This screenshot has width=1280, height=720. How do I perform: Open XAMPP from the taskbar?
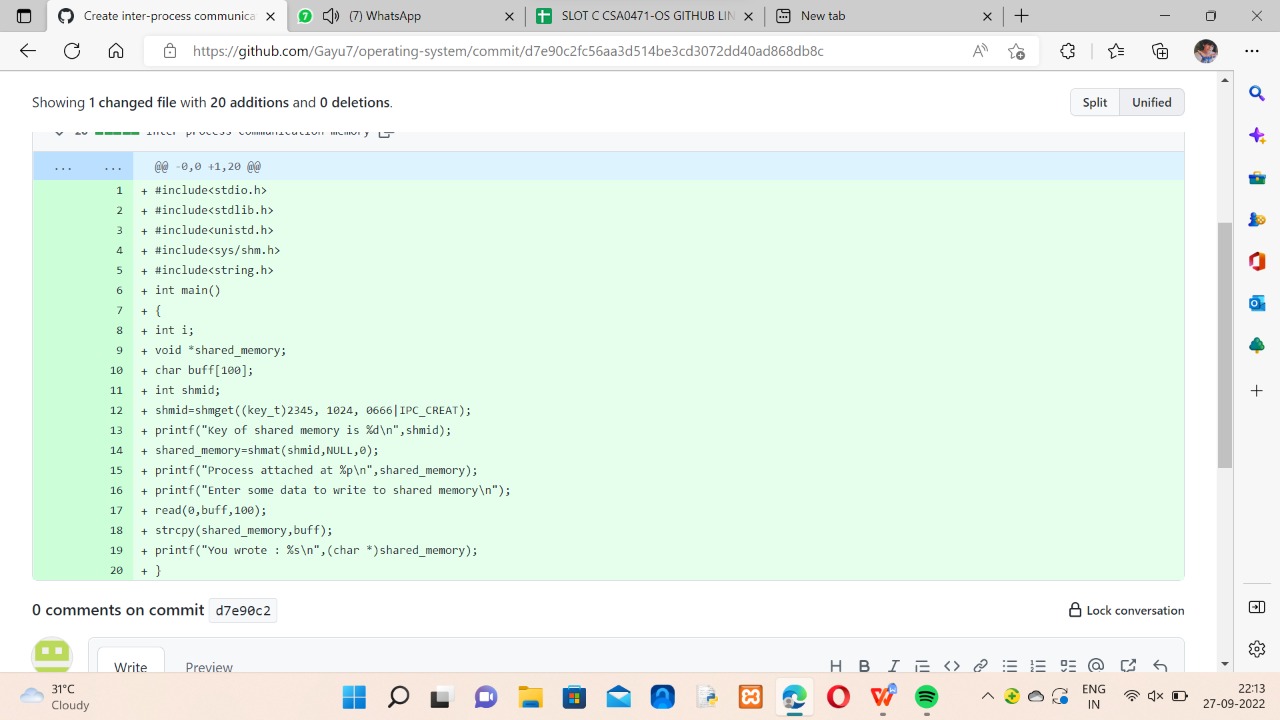point(751,696)
